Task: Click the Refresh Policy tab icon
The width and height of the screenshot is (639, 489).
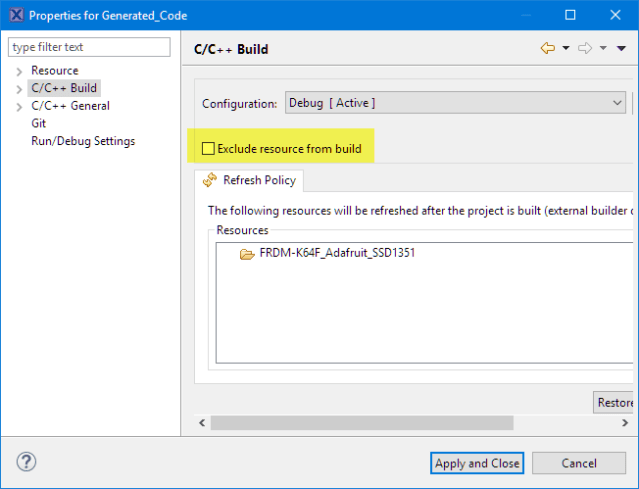Action: click(x=210, y=181)
